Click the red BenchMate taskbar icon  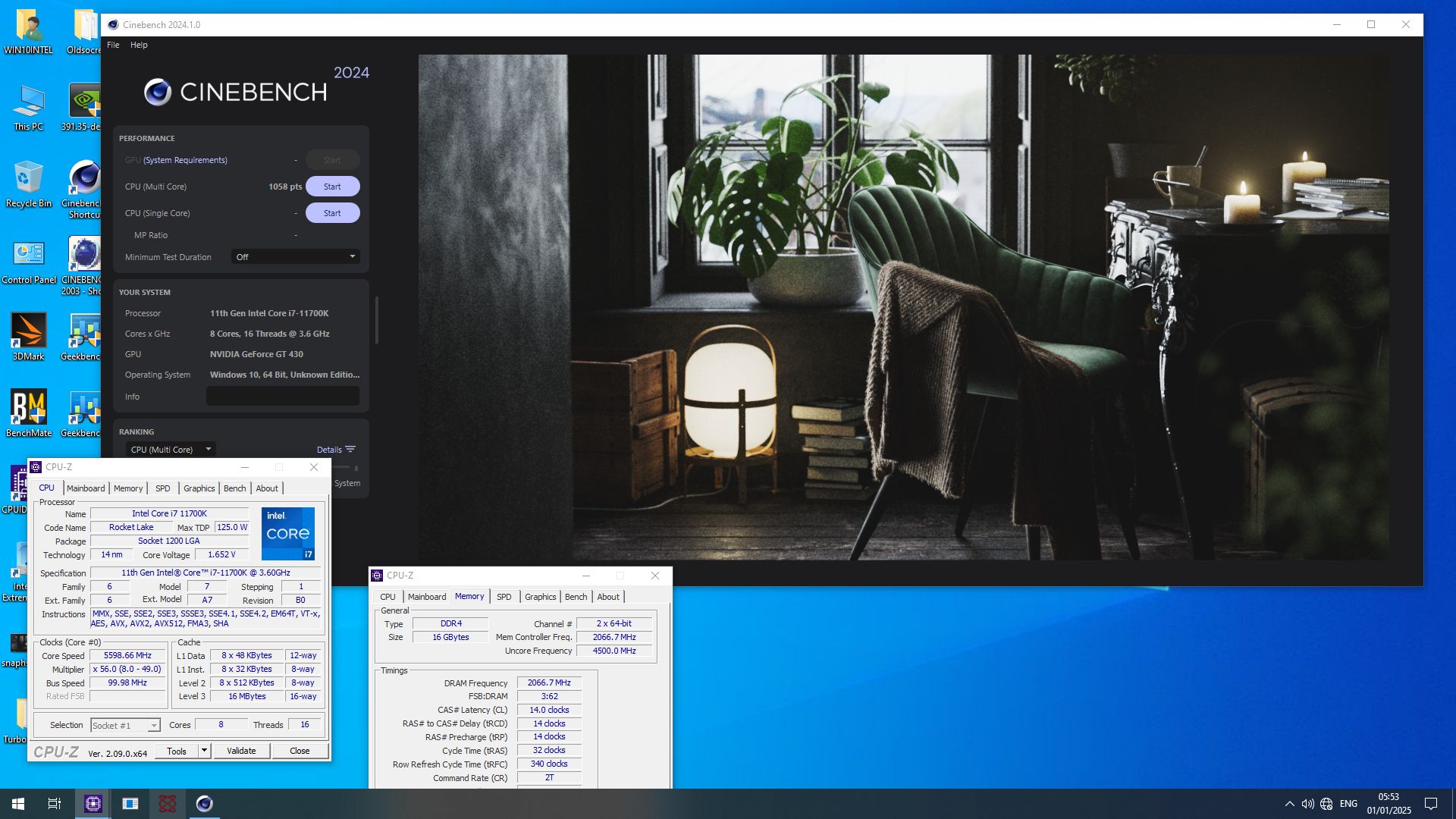coord(167,804)
